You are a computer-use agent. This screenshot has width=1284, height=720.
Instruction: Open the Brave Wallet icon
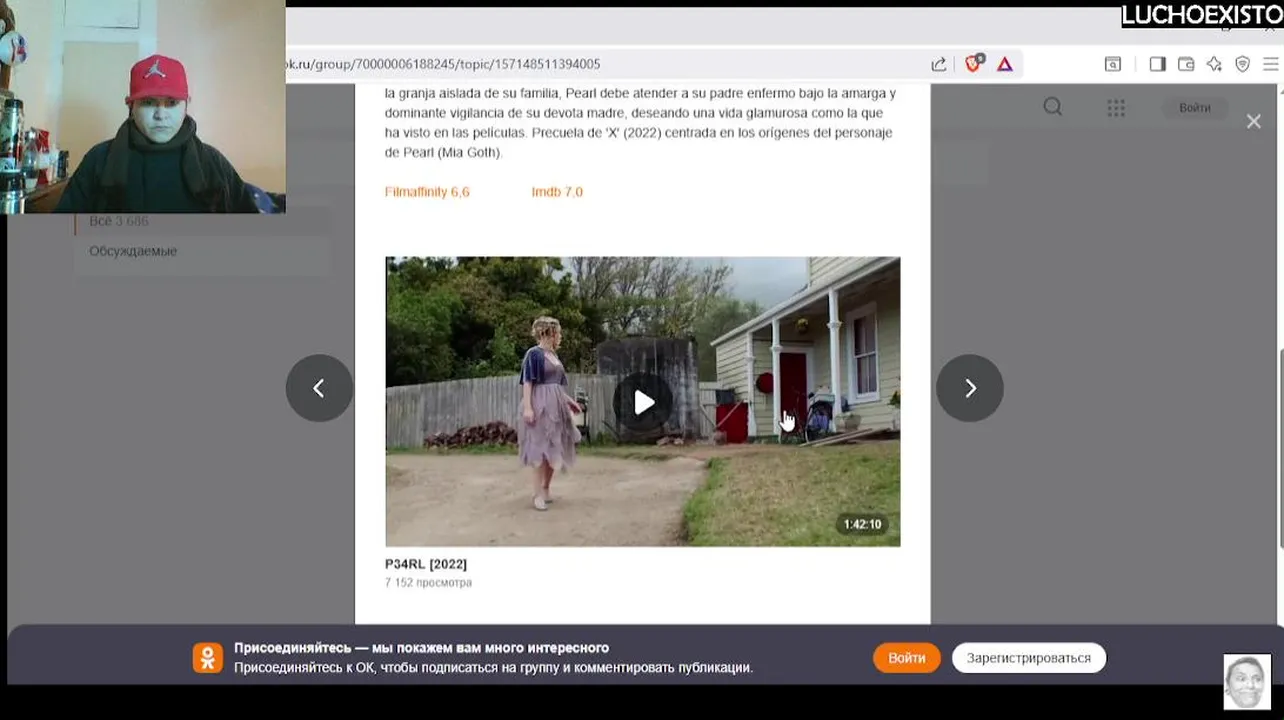point(1186,64)
